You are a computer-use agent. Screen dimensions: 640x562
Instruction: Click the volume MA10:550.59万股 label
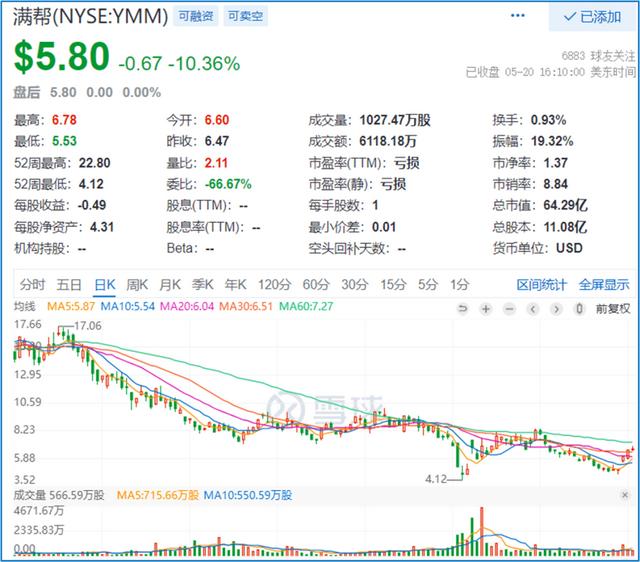(248, 495)
